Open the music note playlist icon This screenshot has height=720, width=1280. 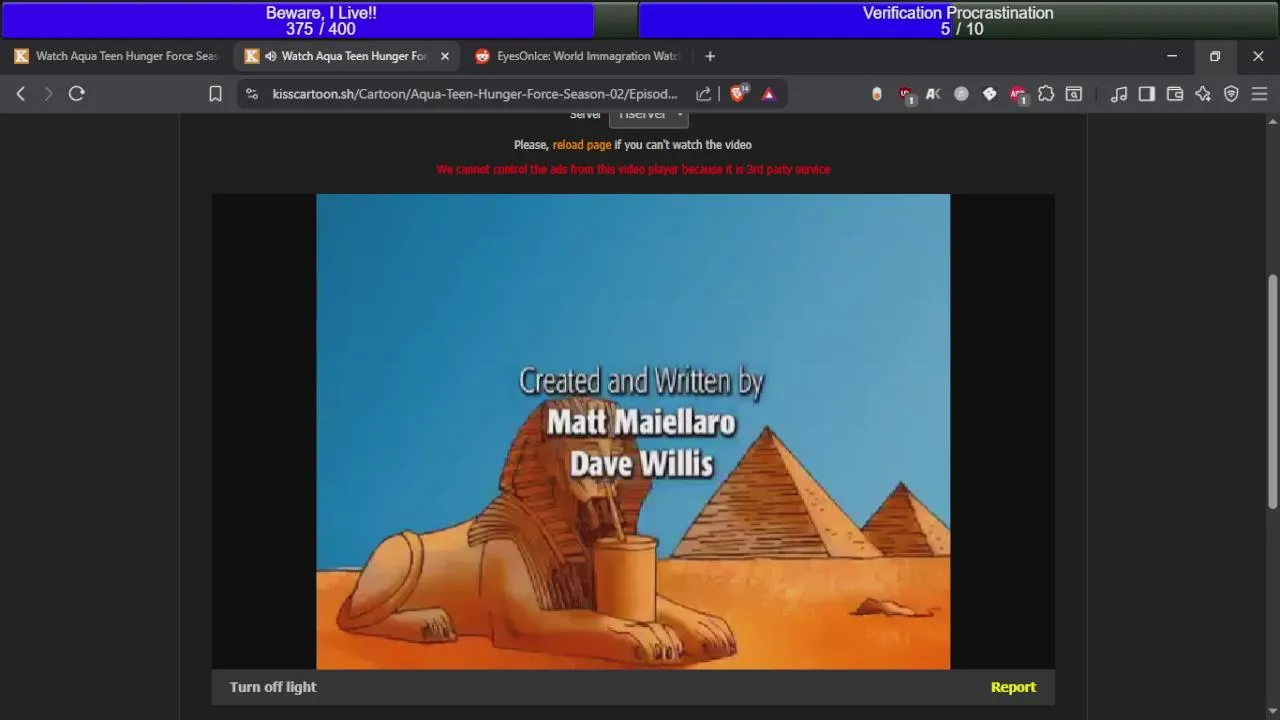point(1119,94)
